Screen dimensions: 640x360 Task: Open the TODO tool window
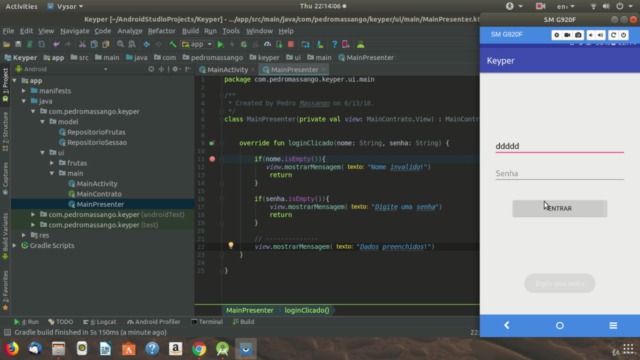tap(60, 322)
